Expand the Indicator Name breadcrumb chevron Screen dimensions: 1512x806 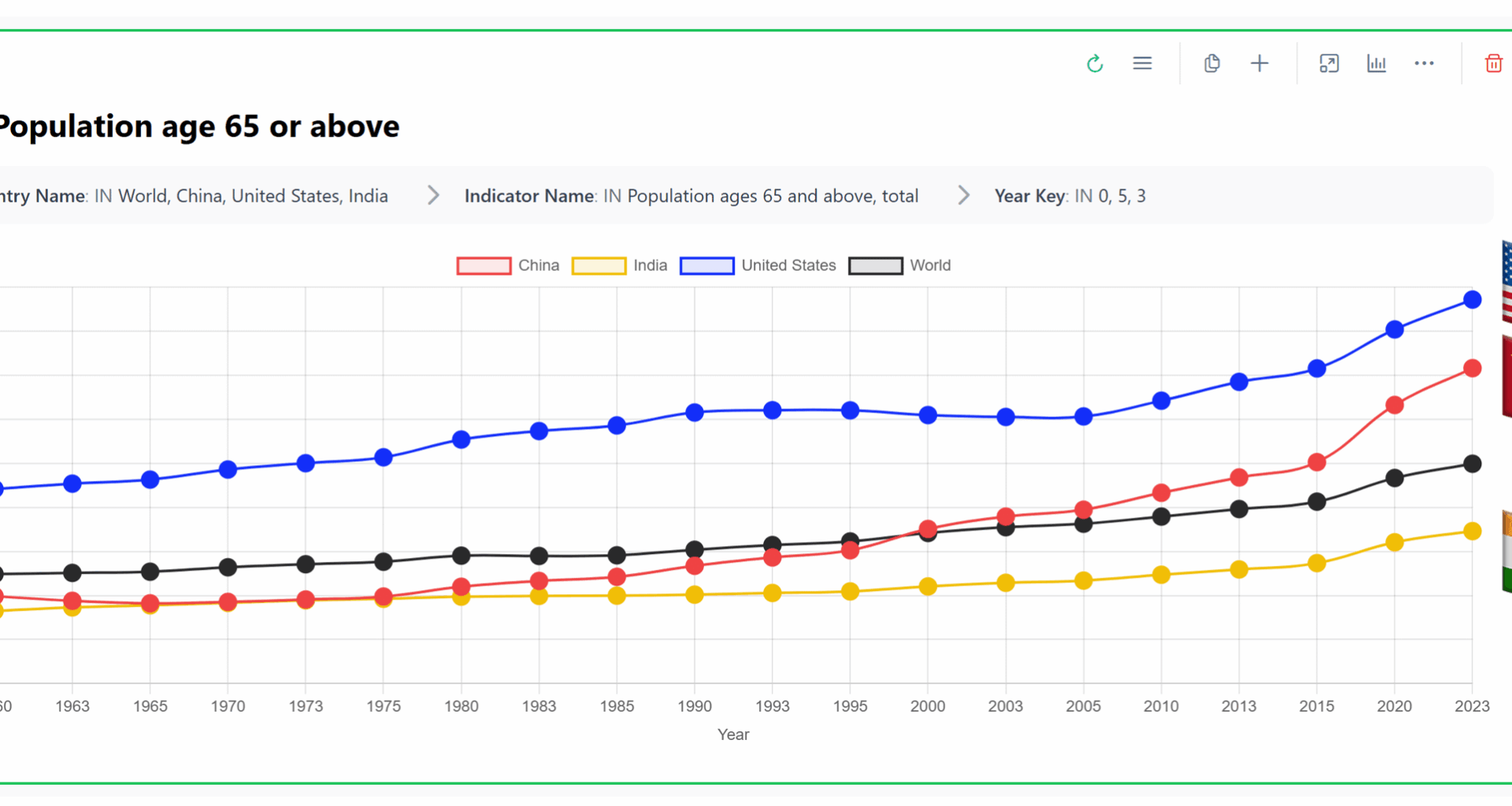pos(963,195)
